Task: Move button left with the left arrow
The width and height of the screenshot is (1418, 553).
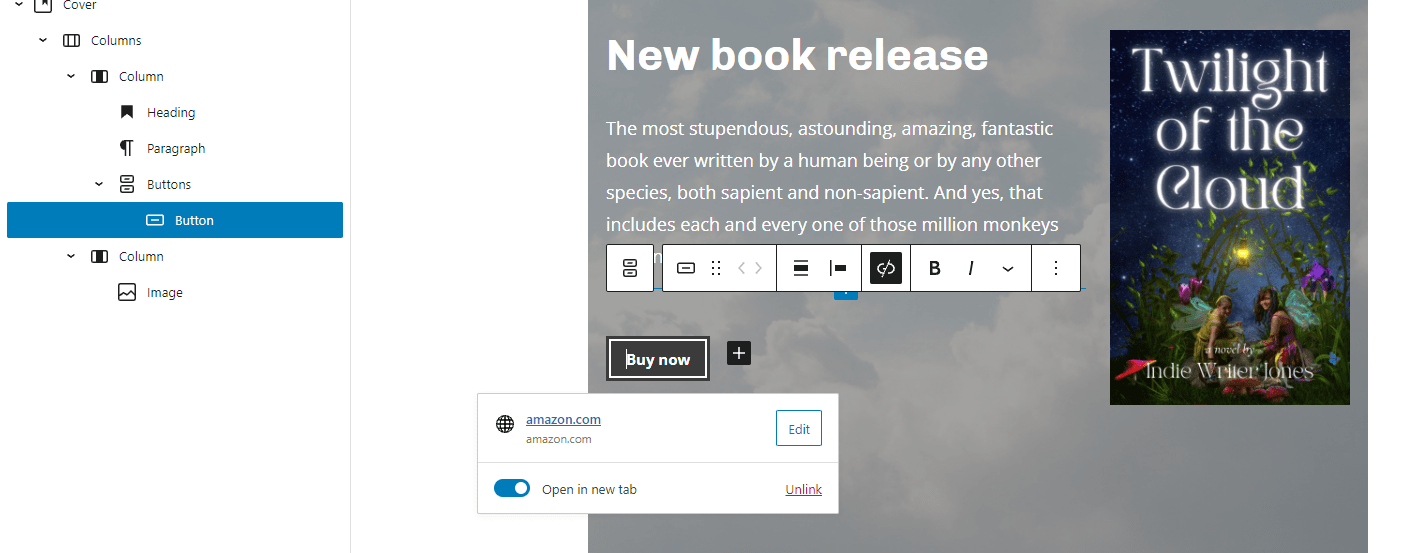Action: coord(742,268)
